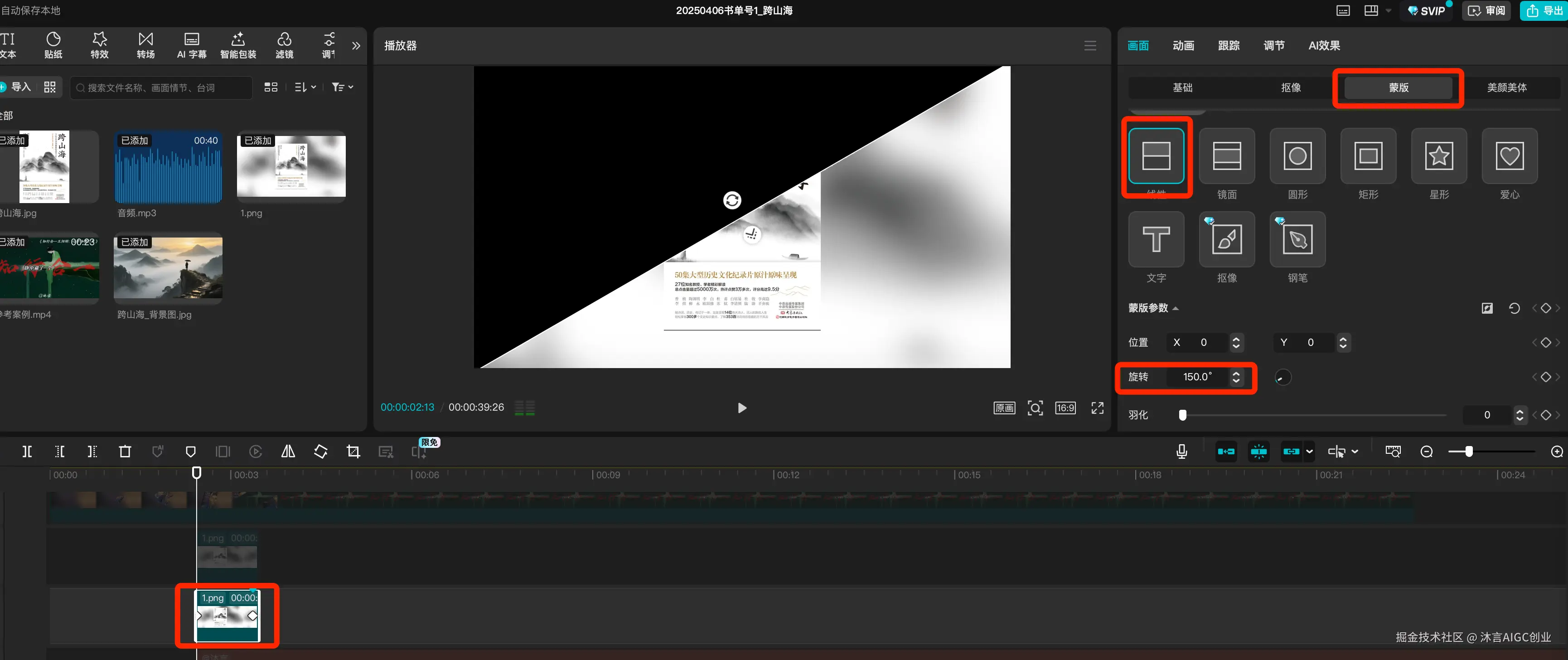Open the 抠像 sub-tab
The height and width of the screenshot is (660, 1568).
click(1291, 87)
